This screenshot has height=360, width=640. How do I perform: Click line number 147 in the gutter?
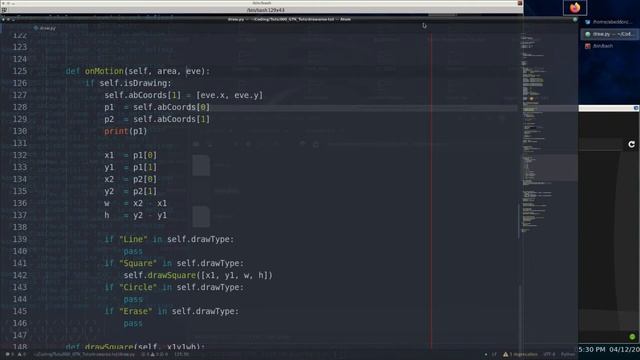coord(20,336)
